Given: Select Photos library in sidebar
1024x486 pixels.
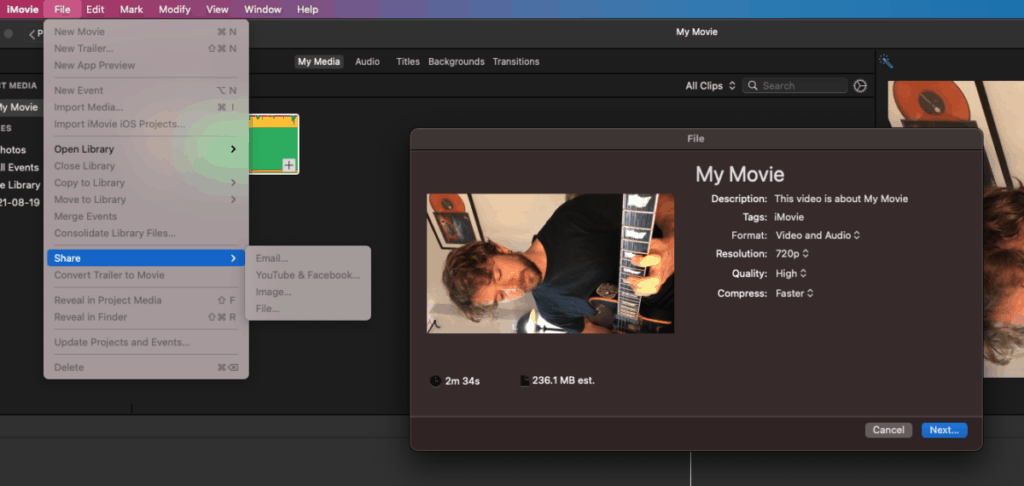Looking at the screenshot, I should point(14,150).
